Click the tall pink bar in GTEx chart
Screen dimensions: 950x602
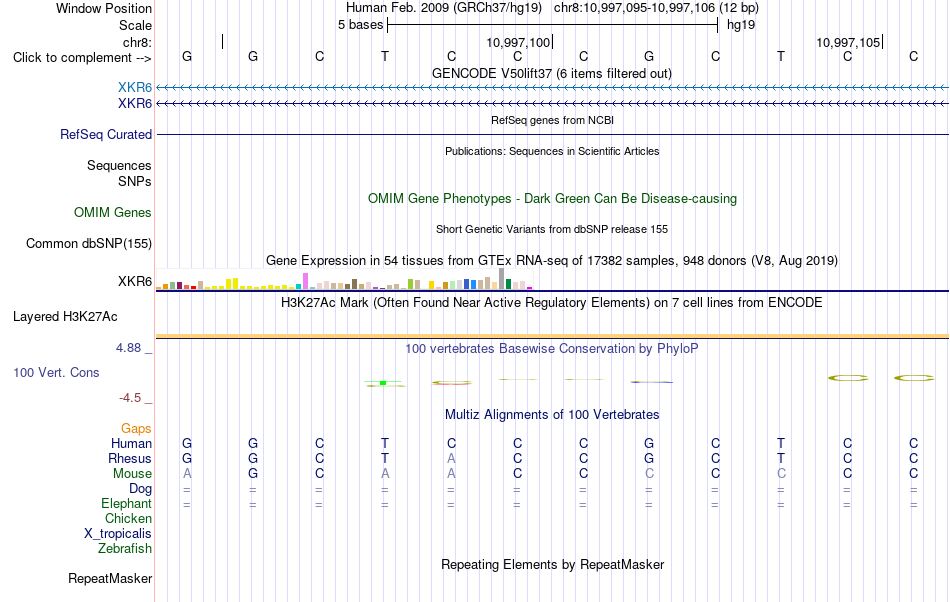pos(305,281)
